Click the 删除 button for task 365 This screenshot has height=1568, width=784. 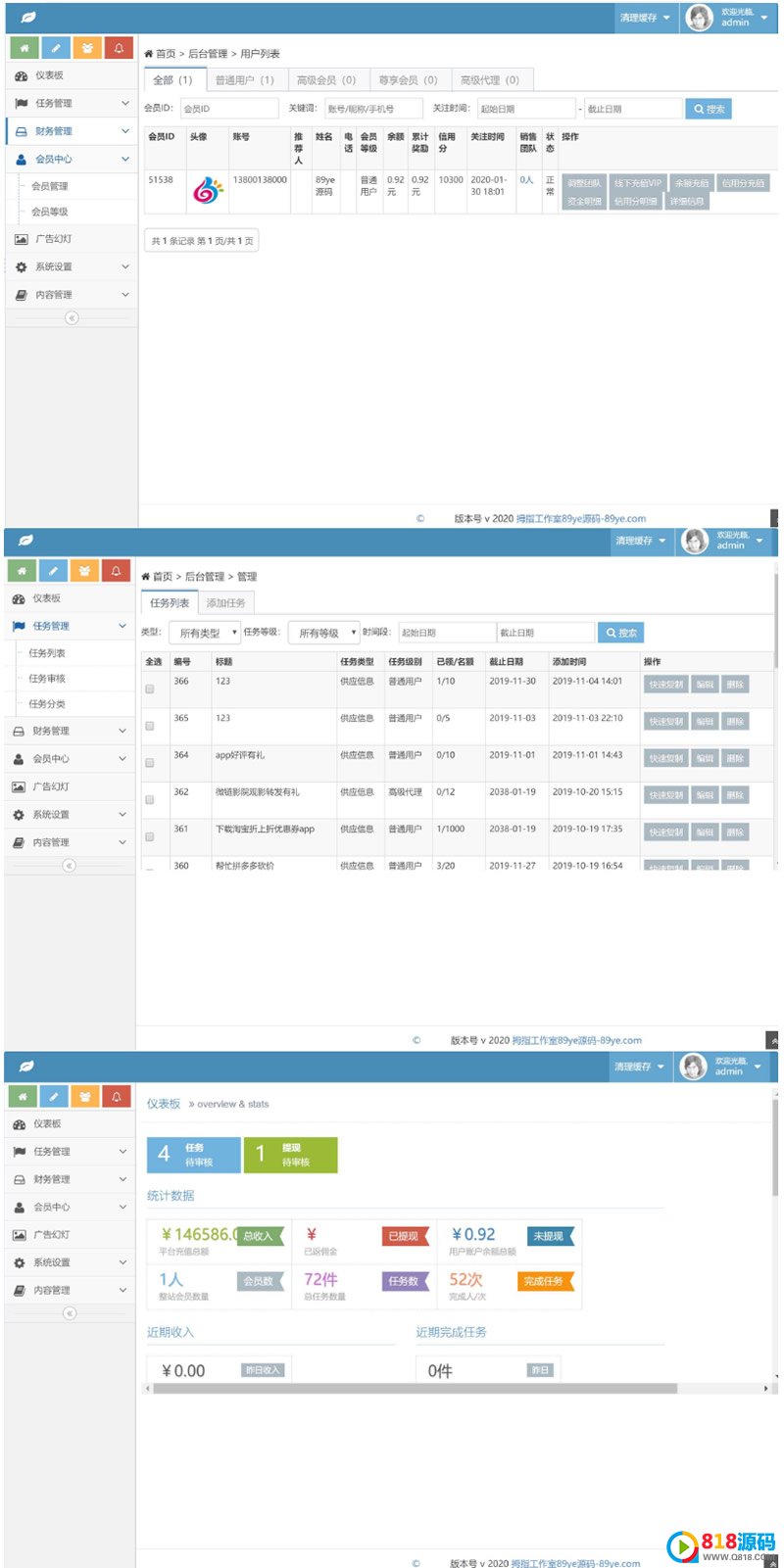(735, 722)
